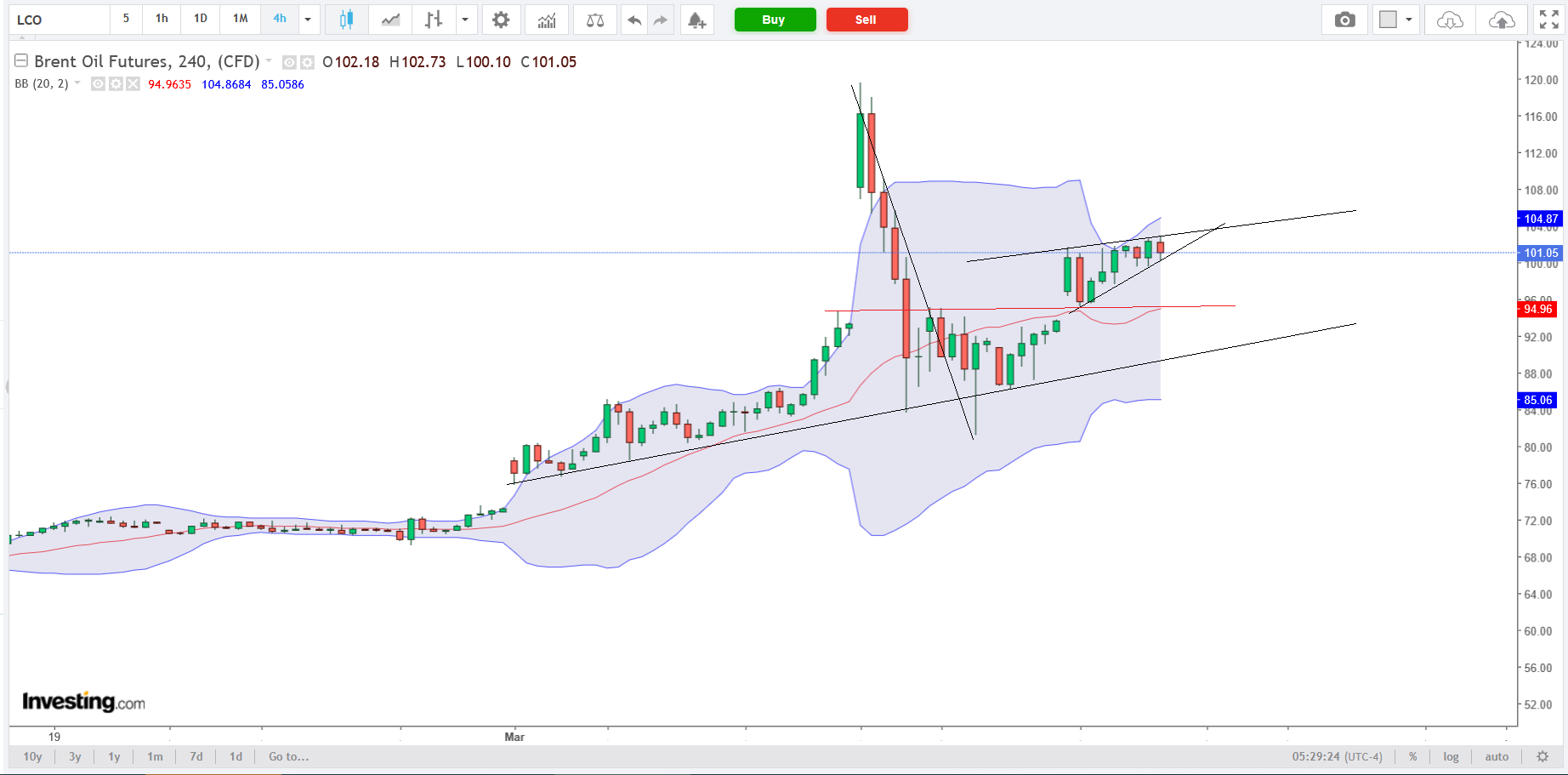Open chart properties gear in top toolbar
Viewport: 1568px width, 775px height.
coord(501,20)
